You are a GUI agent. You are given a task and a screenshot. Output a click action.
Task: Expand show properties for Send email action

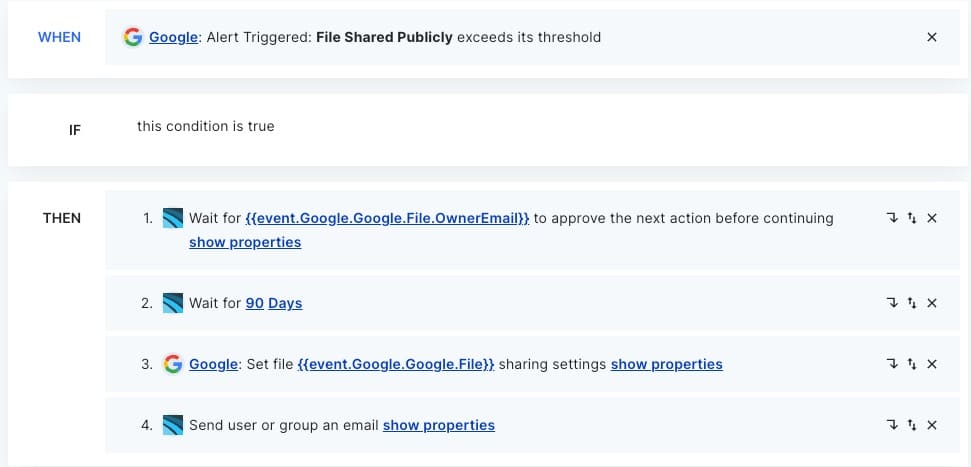(438, 425)
